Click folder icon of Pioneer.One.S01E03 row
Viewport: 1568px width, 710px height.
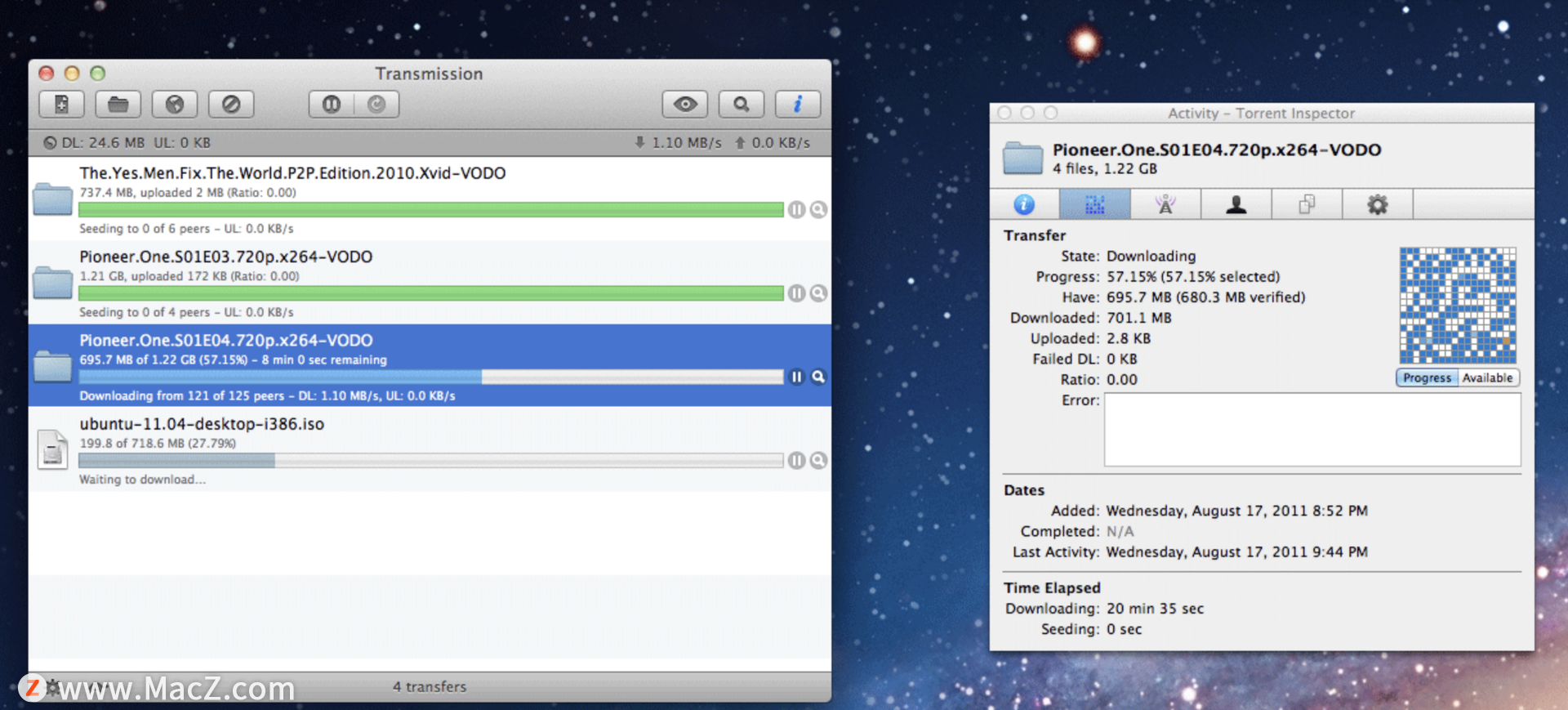tap(53, 283)
